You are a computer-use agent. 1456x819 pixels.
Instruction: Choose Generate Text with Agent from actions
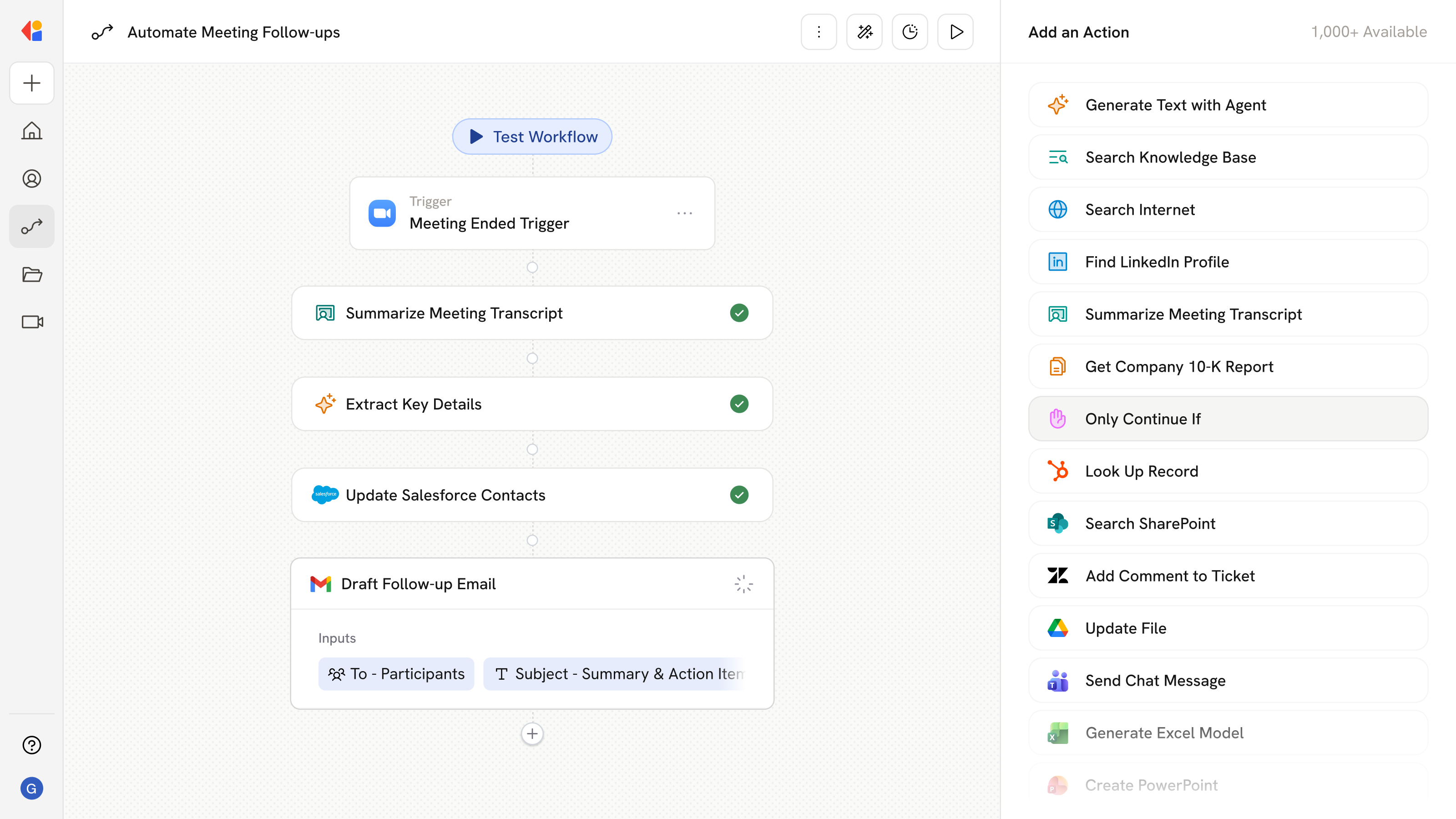tap(1227, 105)
